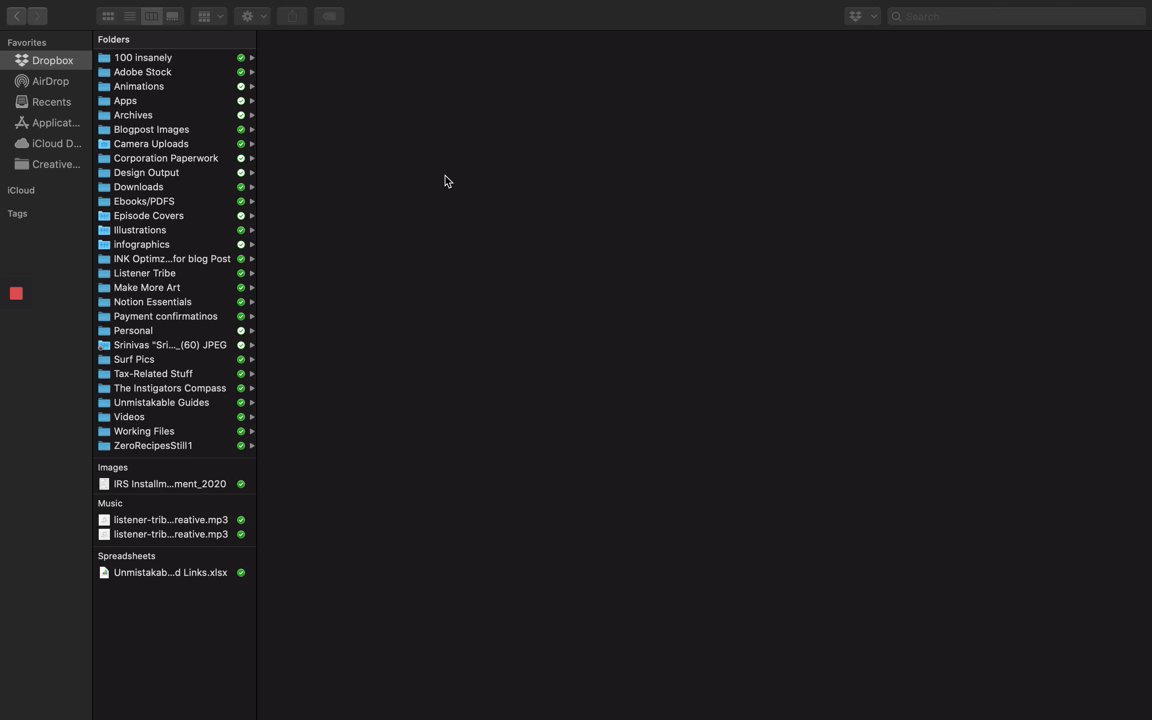Screen dimensions: 1152x720
Task: Select the Working Files folder
Action: [x=175, y=431]
